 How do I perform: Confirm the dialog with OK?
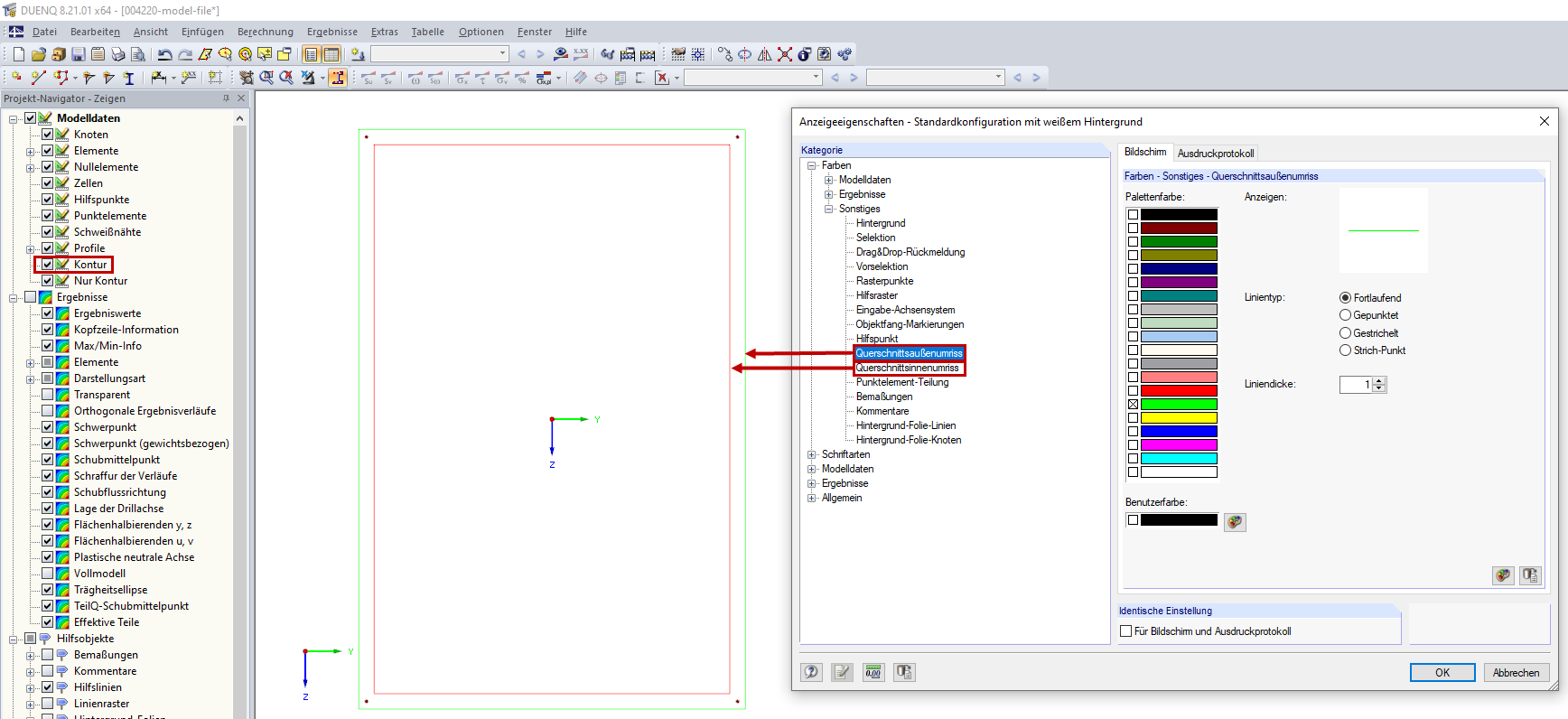pos(1442,672)
